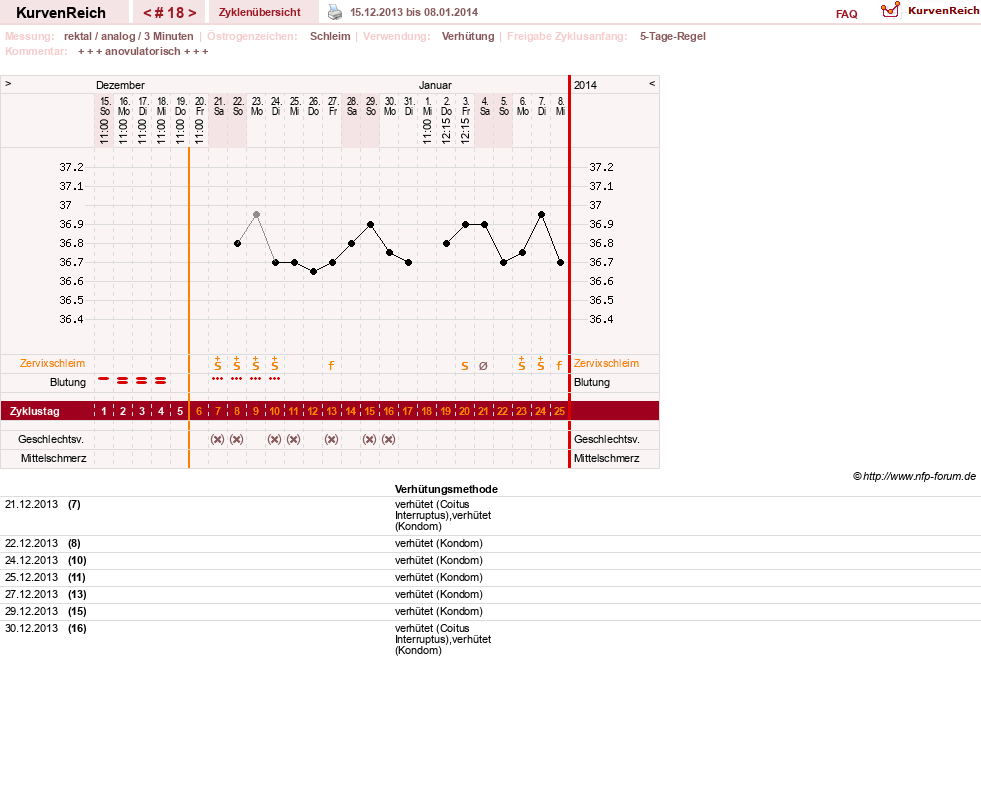The height and width of the screenshot is (808, 981).
Task: Click date header 1. Mi in January
Action: tap(427, 106)
